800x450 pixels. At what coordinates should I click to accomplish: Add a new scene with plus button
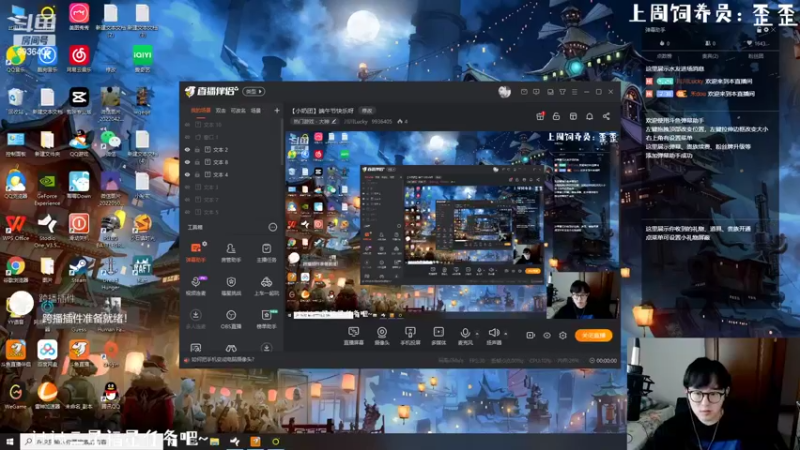[277, 110]
